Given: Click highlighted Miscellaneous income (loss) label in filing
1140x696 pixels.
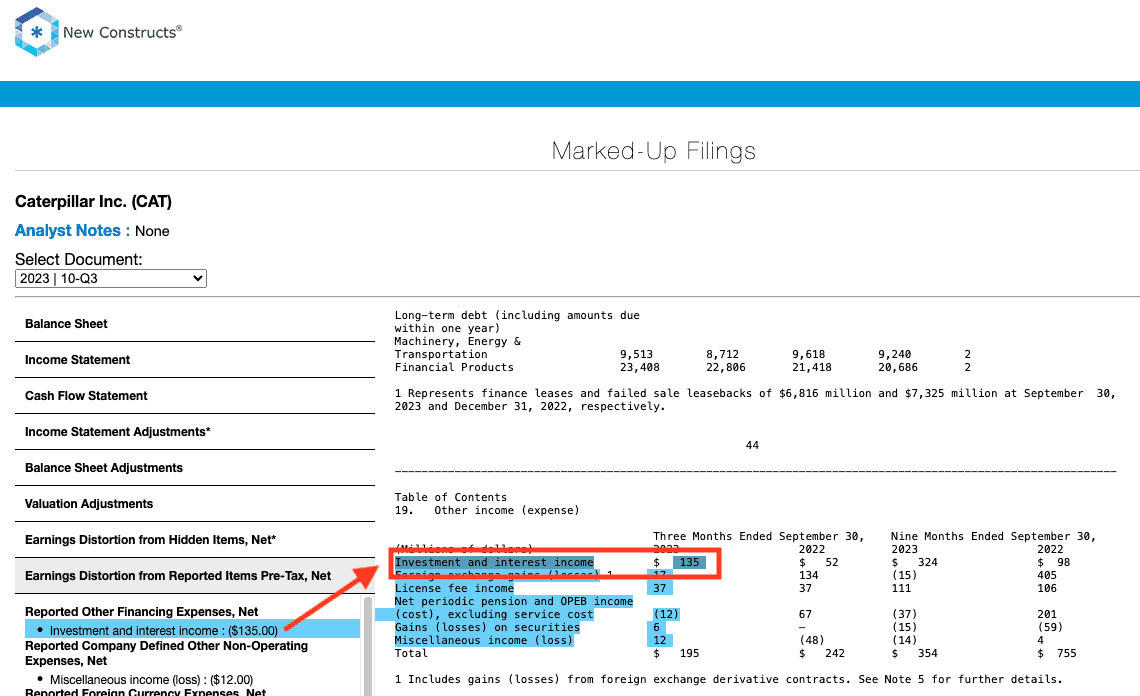Looking at the screenshot, I should coord(484,641).
